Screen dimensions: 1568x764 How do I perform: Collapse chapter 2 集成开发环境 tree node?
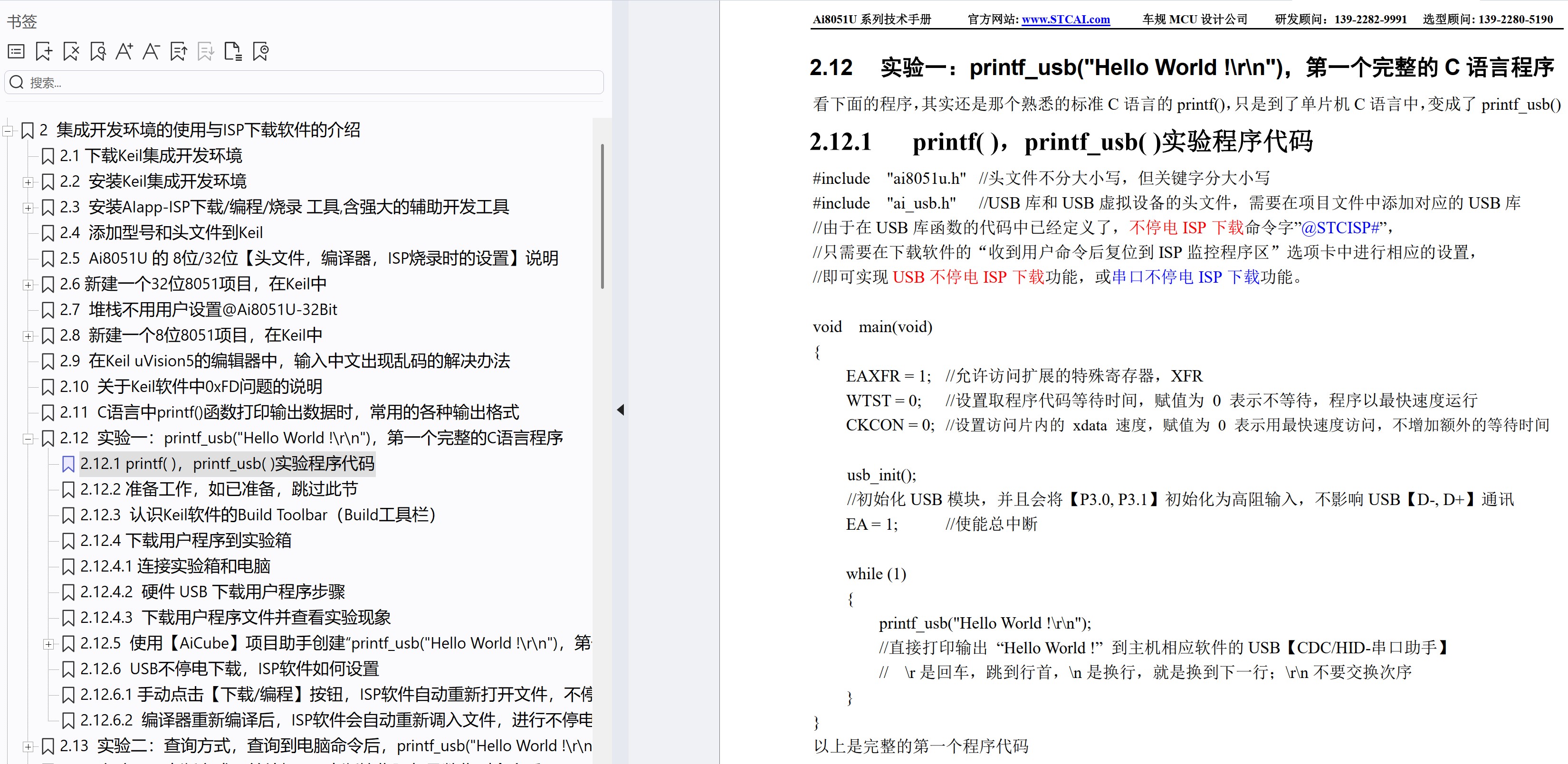pyautogui.click(x=8, y=130)
